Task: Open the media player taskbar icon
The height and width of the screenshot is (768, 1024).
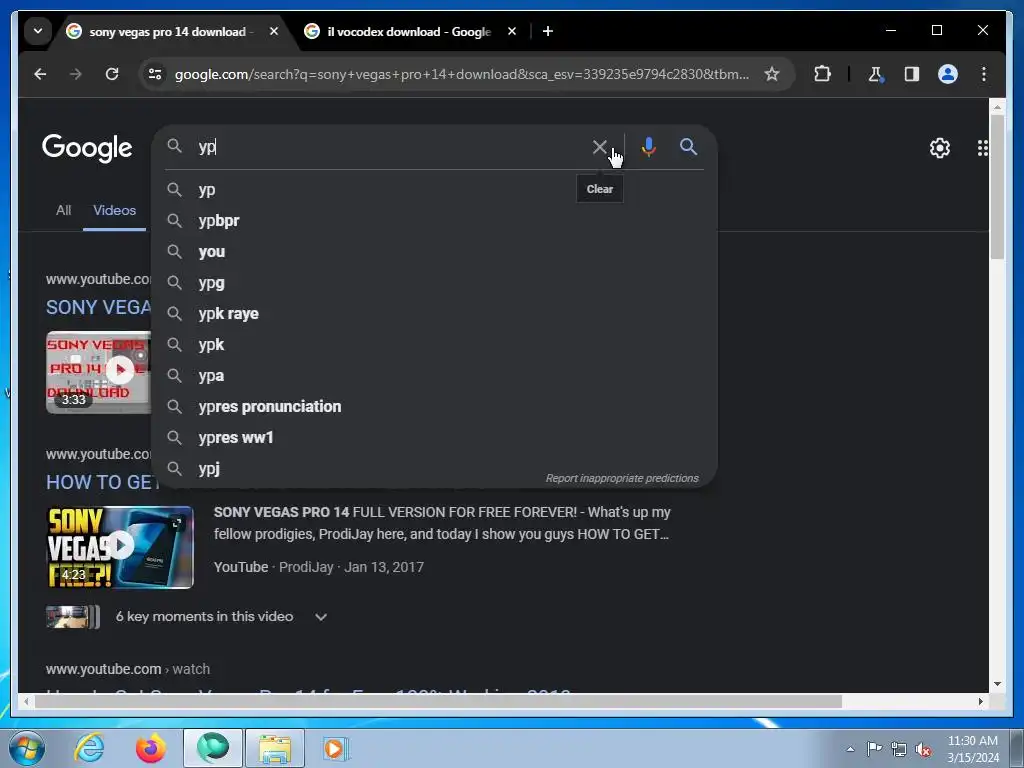Action: click(336, 748)
